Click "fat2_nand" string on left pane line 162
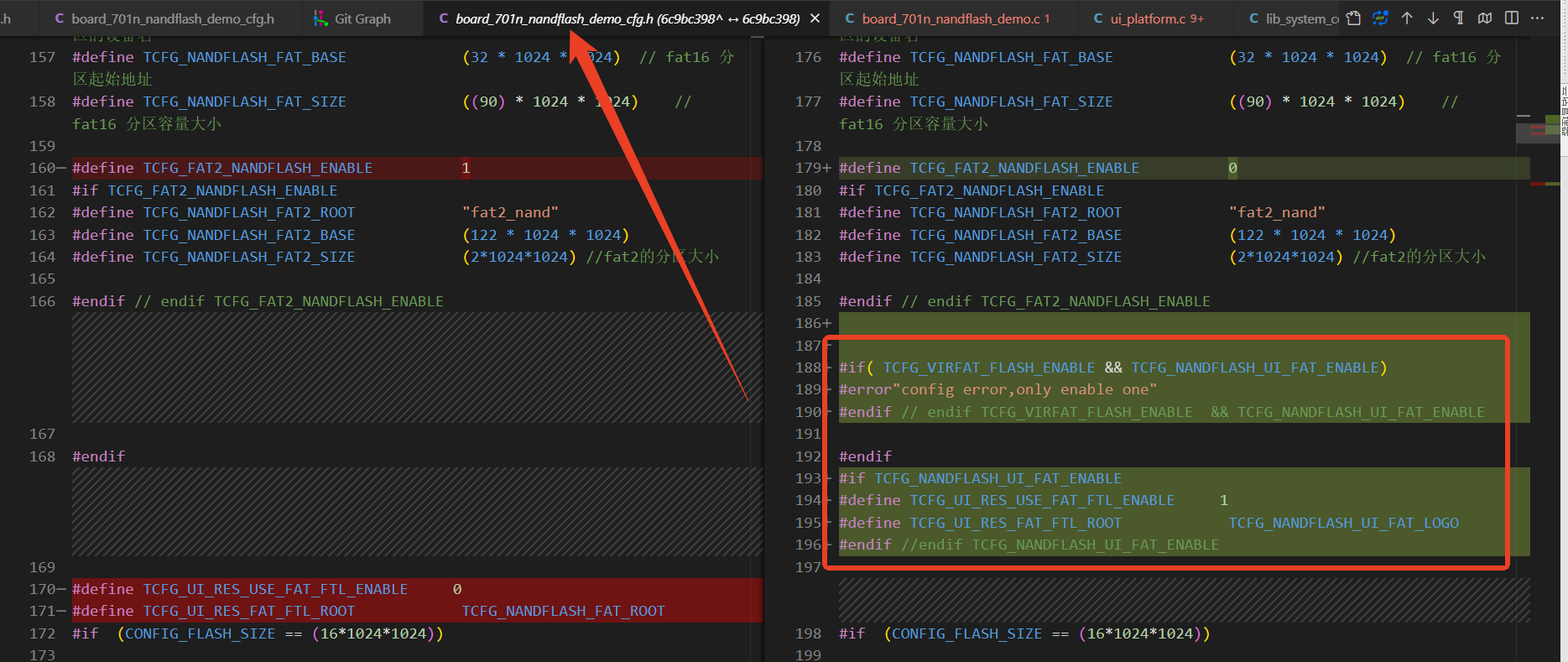This screenshot has height=662, width=1568. pyautogui.click(x=510, y=212)
